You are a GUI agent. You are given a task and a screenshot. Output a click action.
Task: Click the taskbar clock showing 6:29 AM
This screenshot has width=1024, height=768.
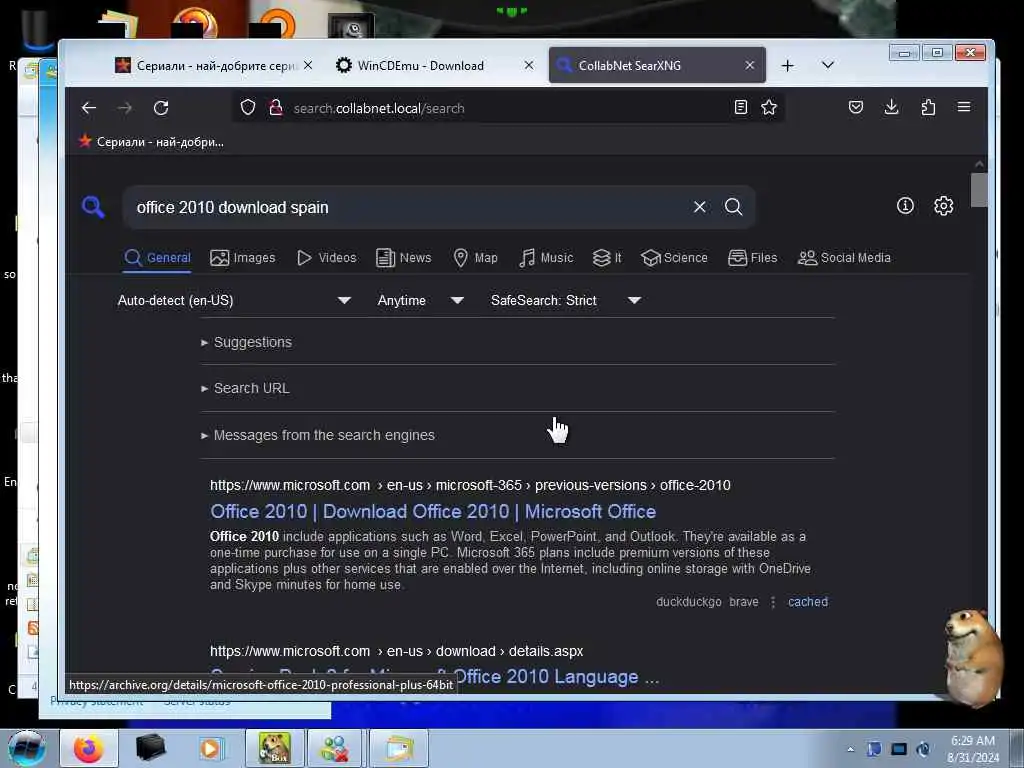(x=972, y=749)
